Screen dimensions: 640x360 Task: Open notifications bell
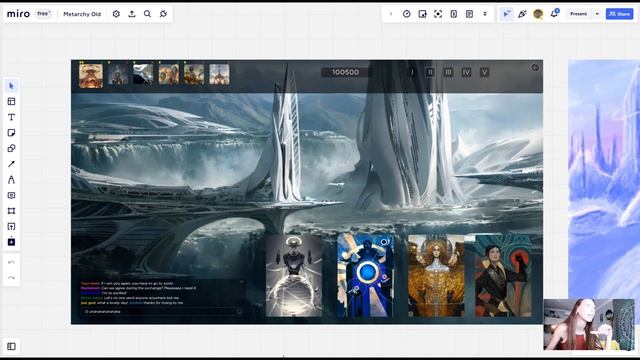tap(554, 14)
